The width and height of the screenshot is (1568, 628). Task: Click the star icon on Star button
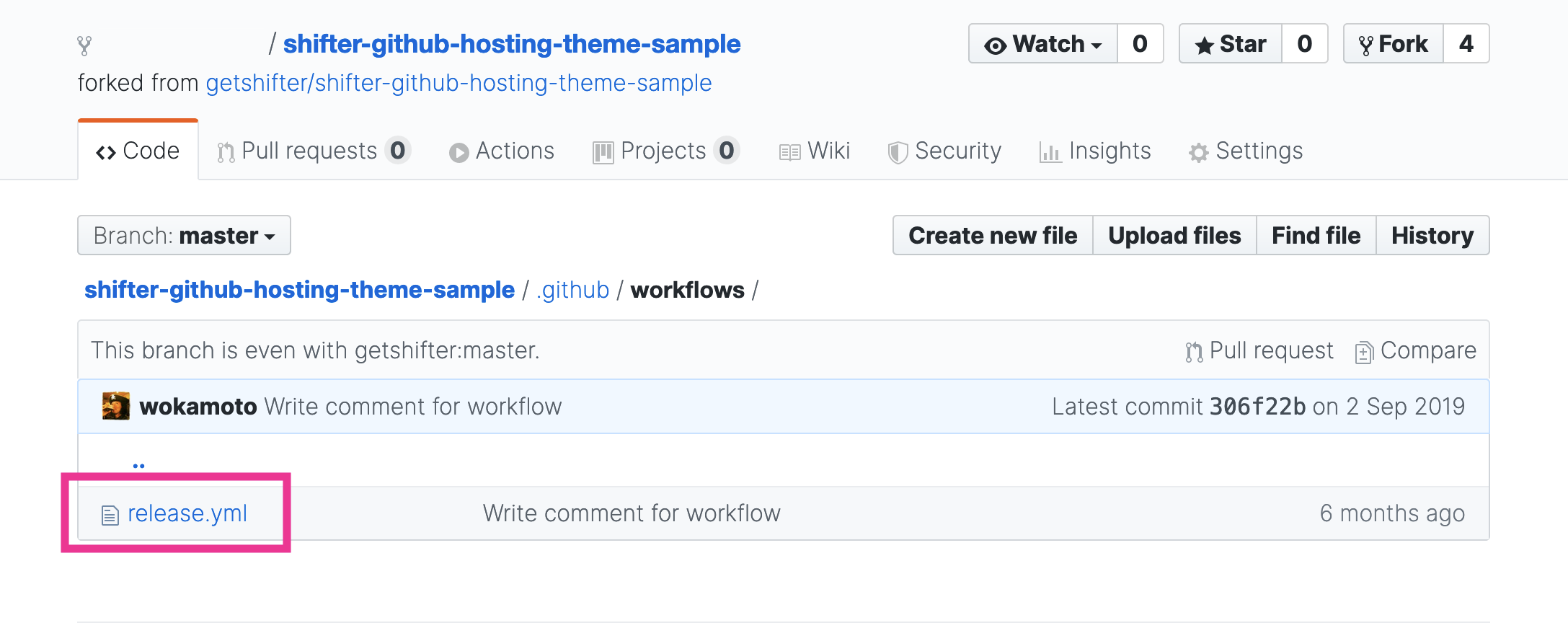pyautogui.click(x=1204, y=45)
